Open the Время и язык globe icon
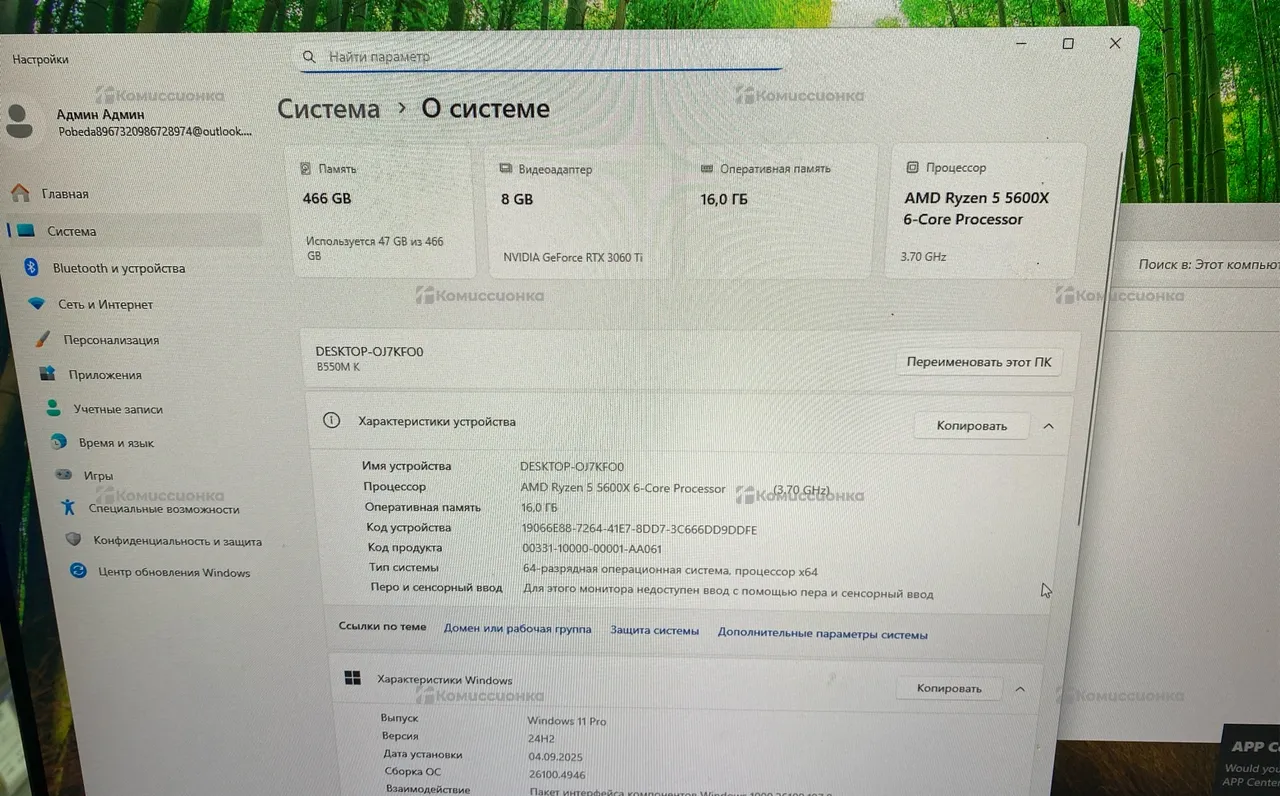The height and width of the screenshot is (796, 1280). 59,441
